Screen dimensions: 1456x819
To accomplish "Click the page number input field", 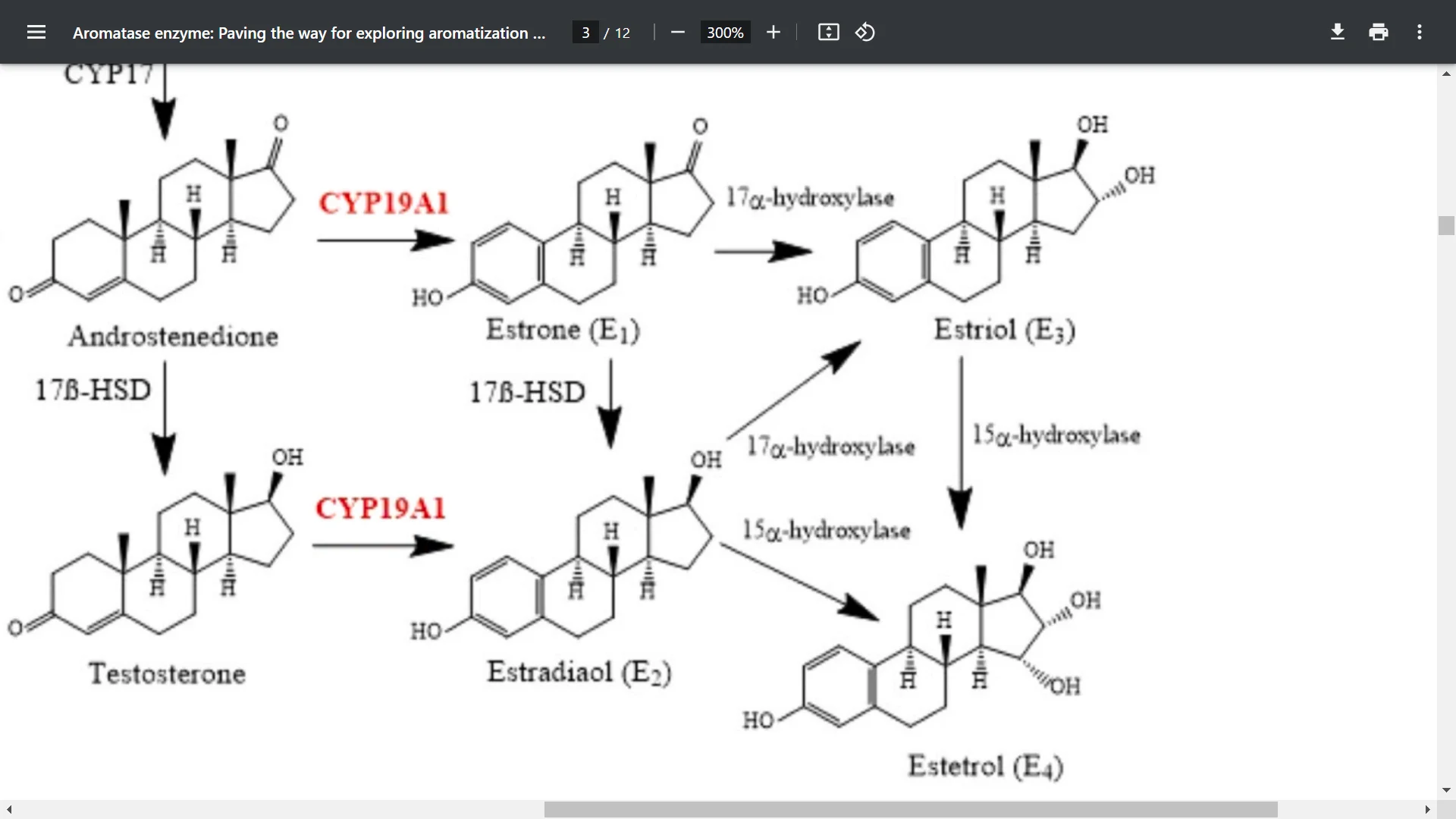I will click(585, 33).
